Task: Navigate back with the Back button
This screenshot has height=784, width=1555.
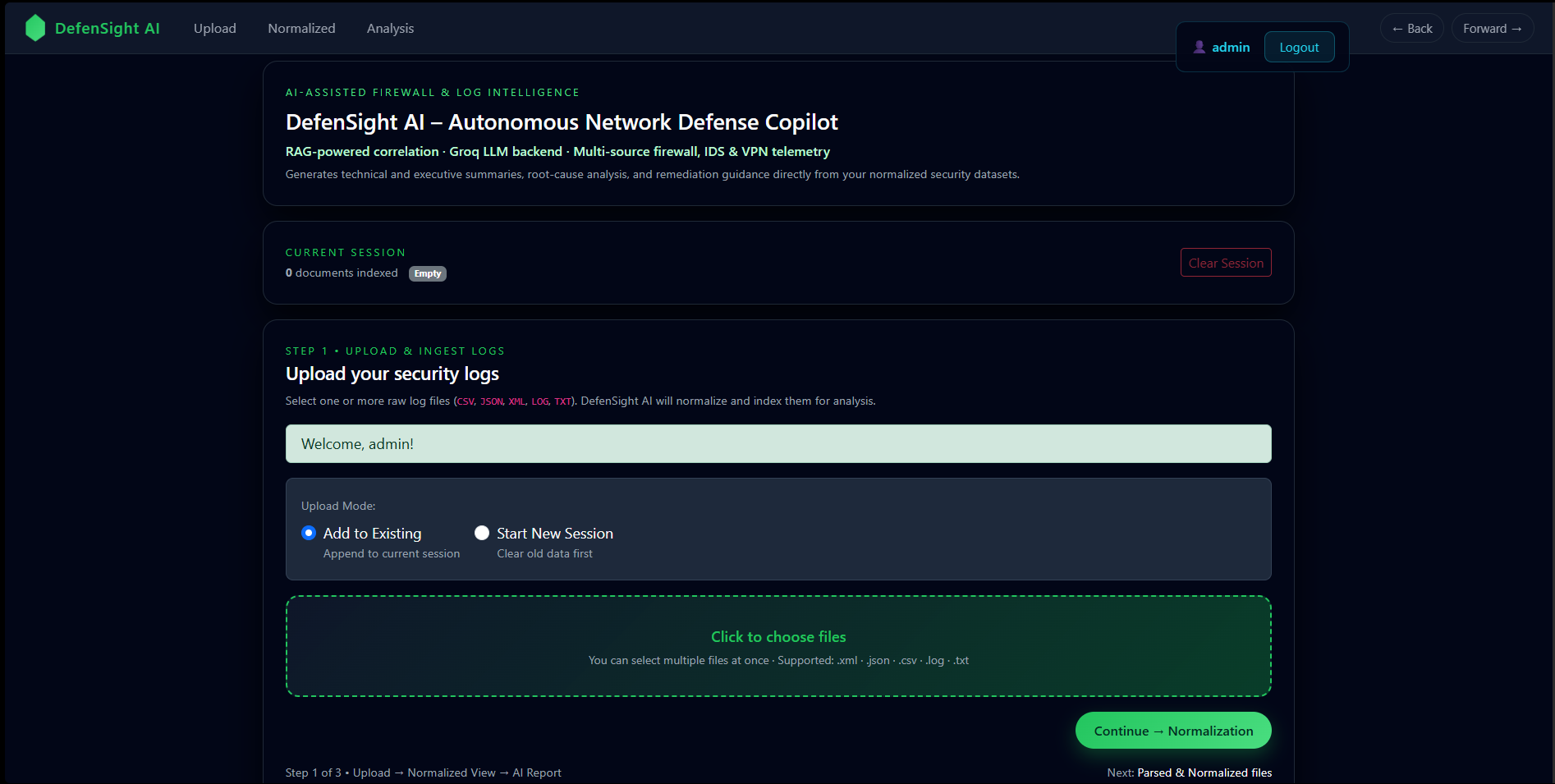Action: [x=1412, y=28]
